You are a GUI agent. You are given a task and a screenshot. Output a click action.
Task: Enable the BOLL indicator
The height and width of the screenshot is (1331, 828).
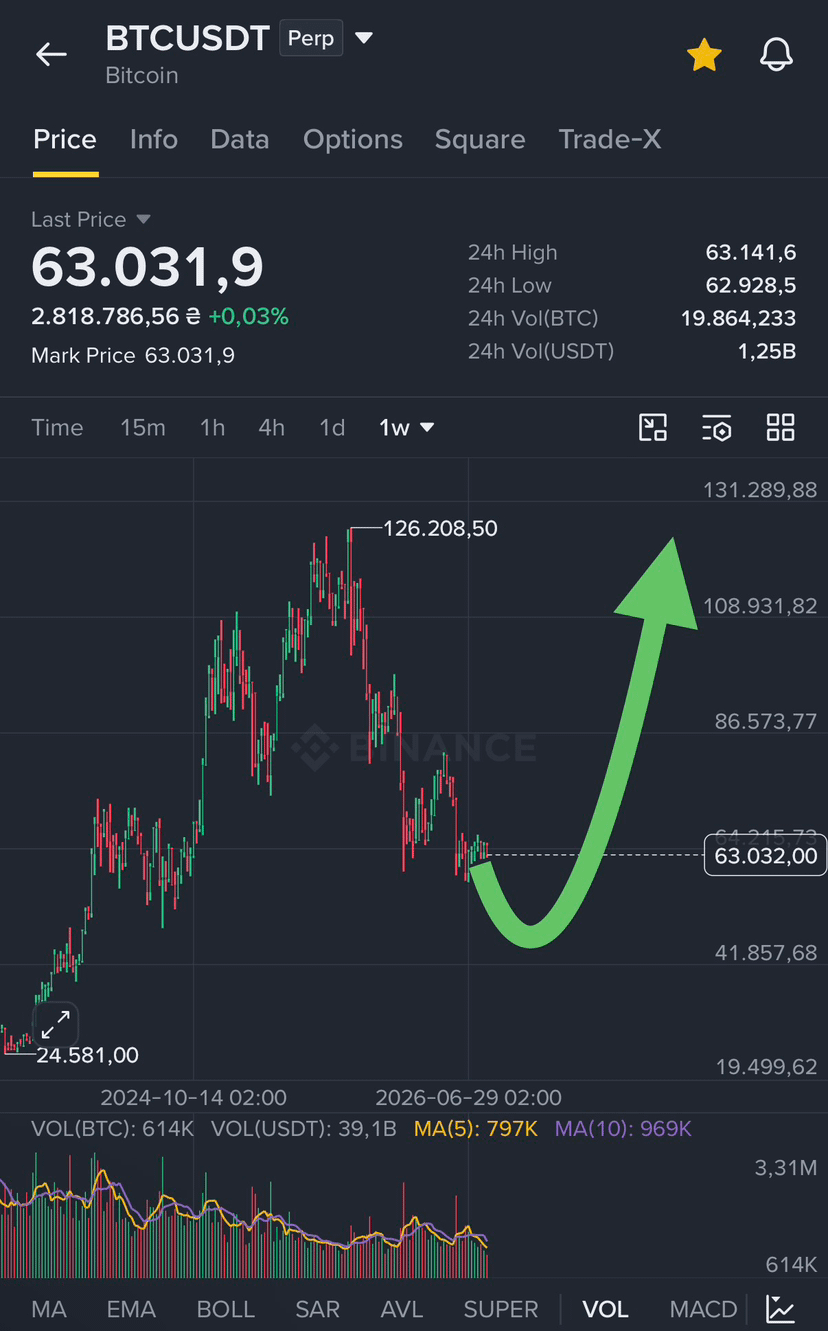[225, 1309]
